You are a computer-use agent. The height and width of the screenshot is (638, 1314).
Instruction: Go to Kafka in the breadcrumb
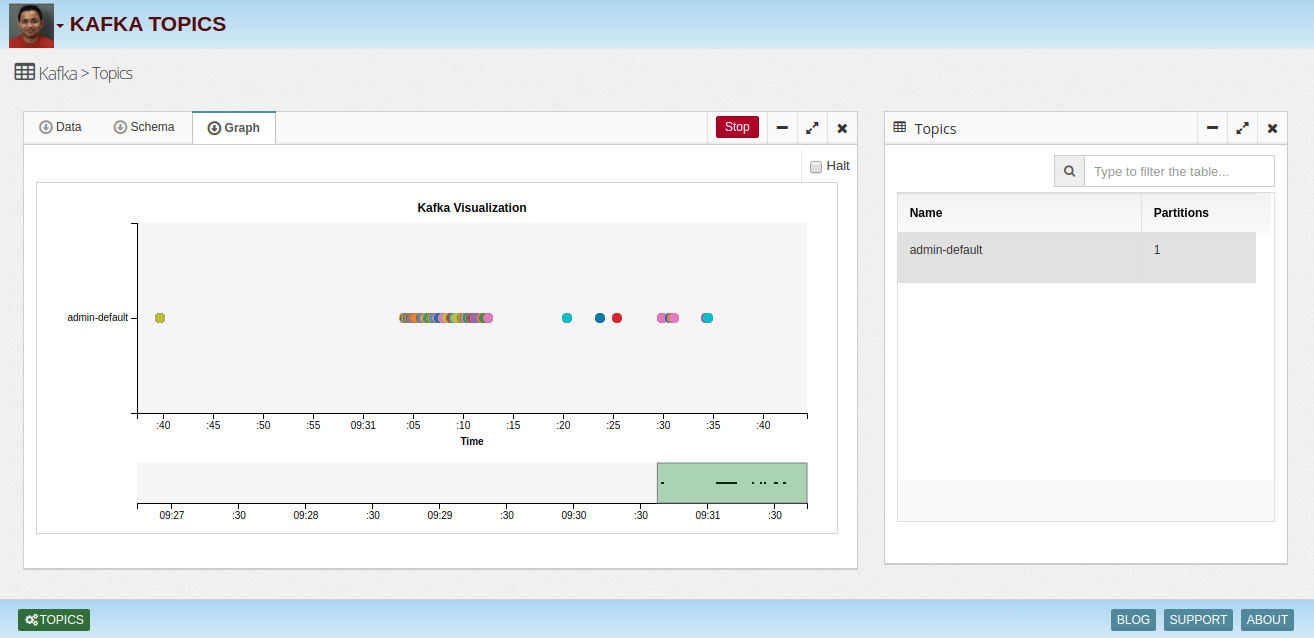(x=58, y=73)
